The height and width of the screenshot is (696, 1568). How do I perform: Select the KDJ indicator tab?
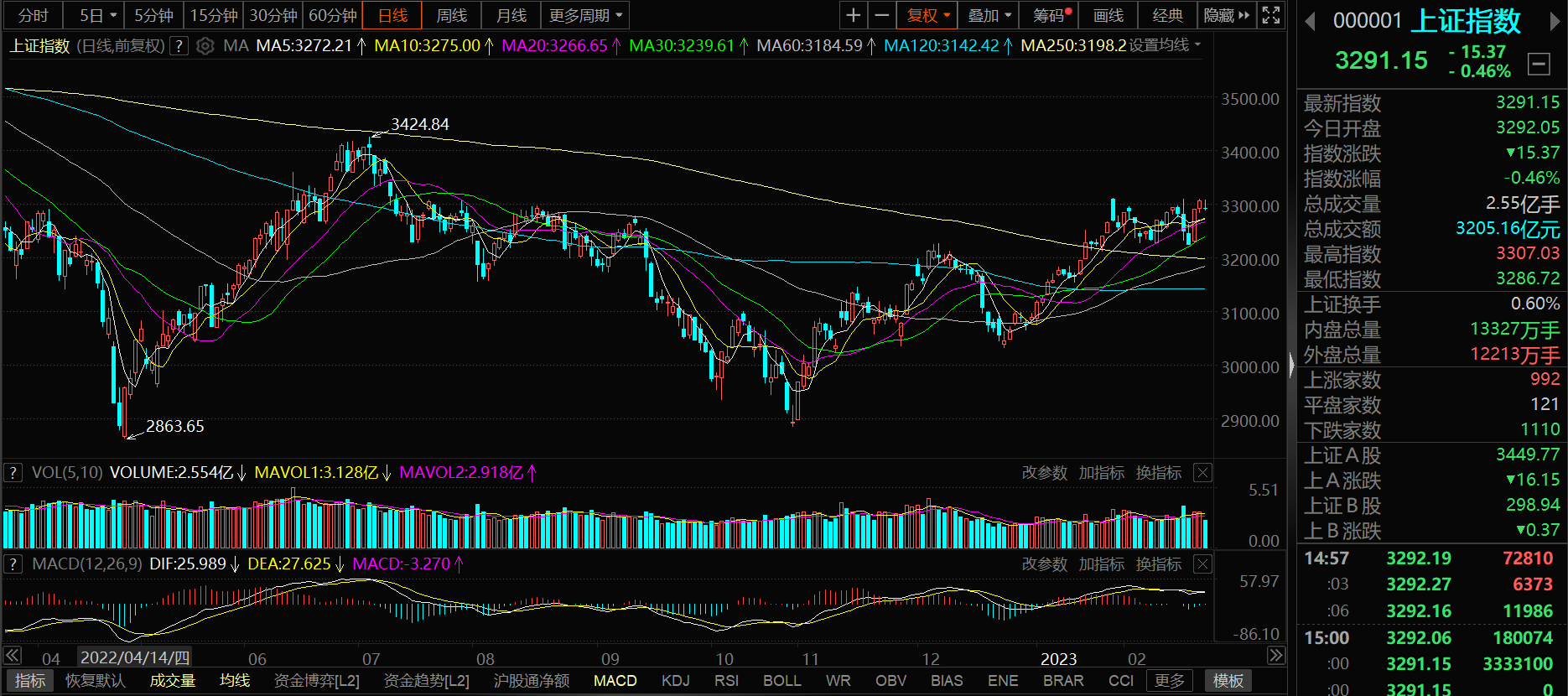(x=675, y=681)
